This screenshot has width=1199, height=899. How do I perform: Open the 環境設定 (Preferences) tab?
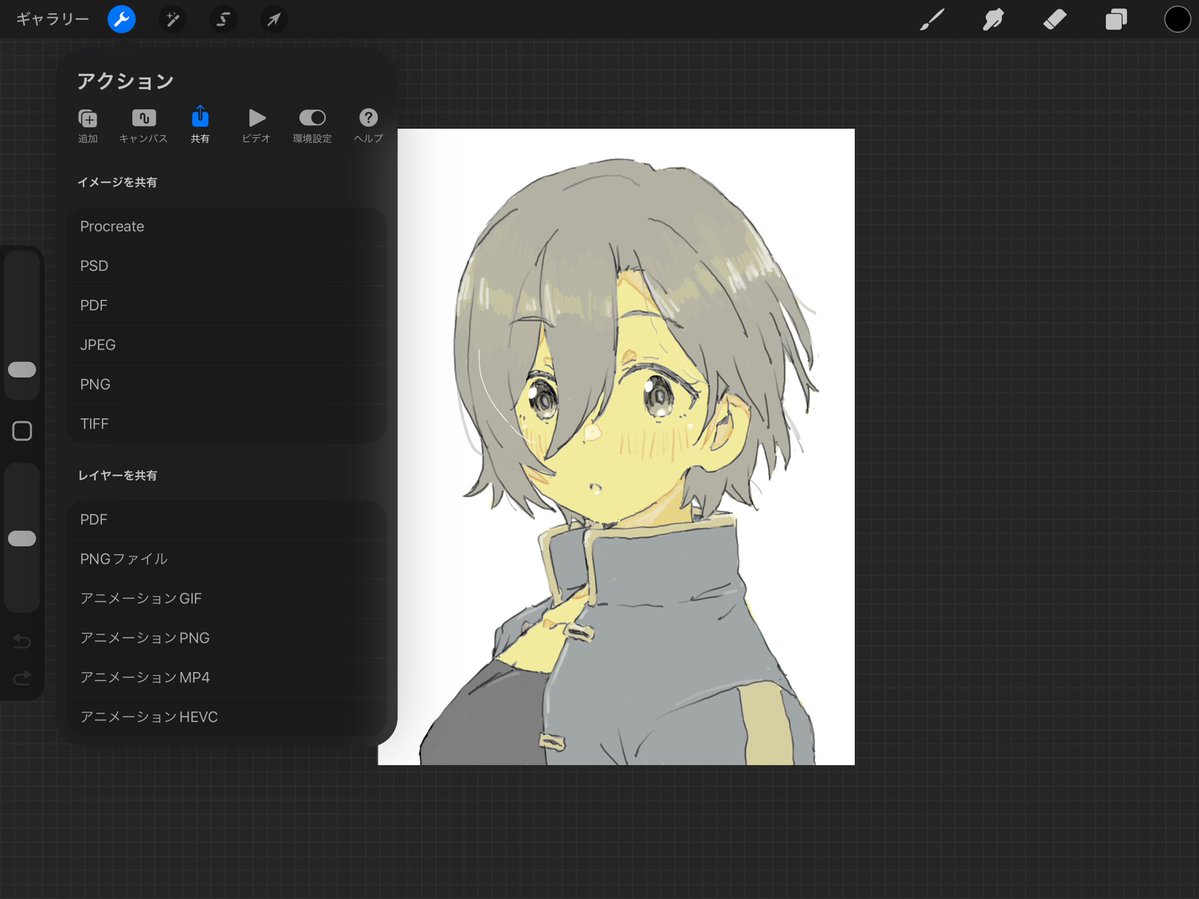coord(312,125)
